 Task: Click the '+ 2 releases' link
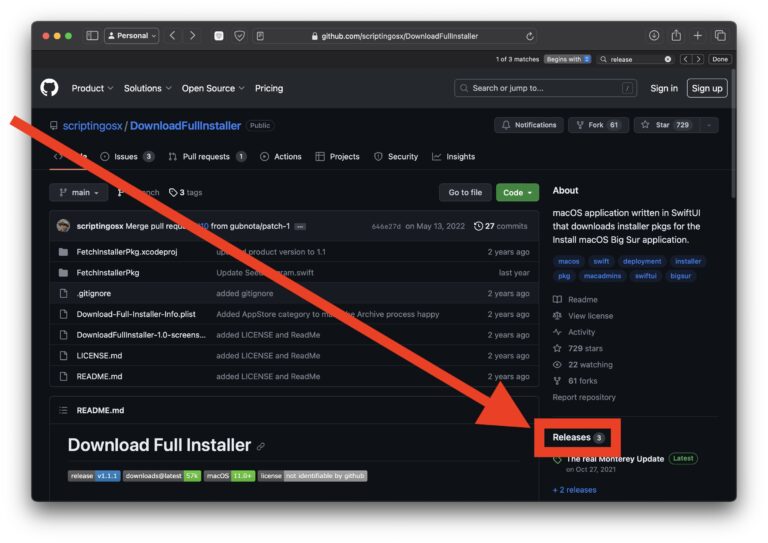pos(575,490)
